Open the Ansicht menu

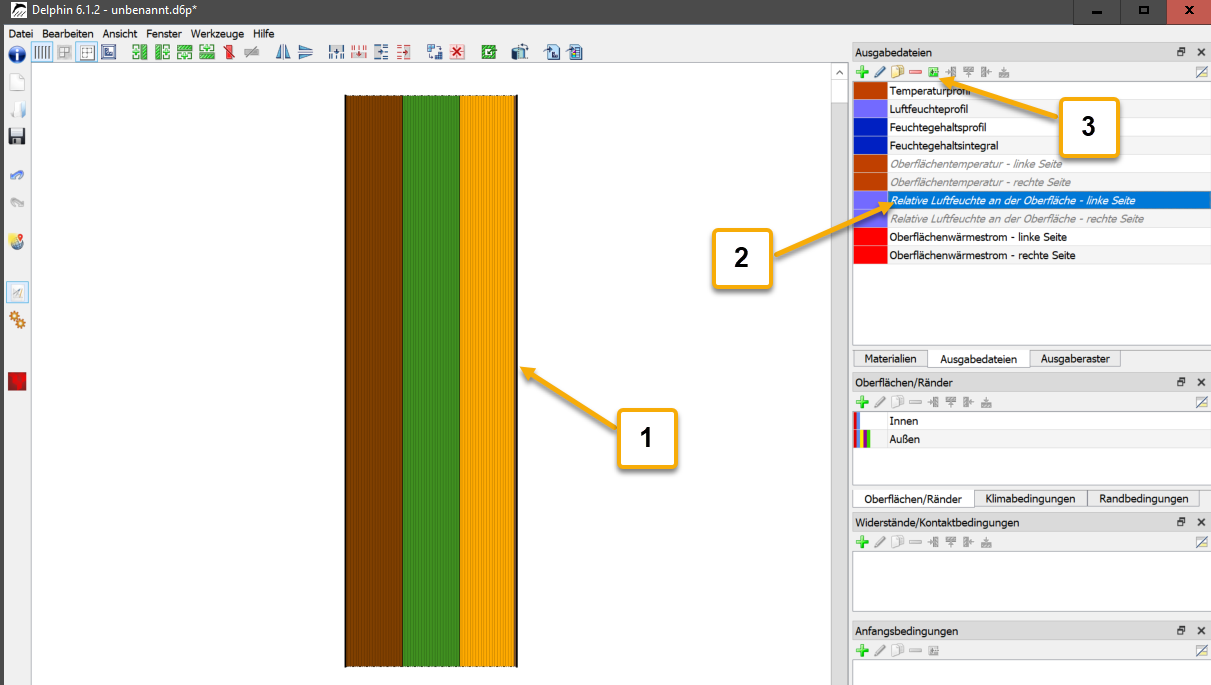point(120,34)
